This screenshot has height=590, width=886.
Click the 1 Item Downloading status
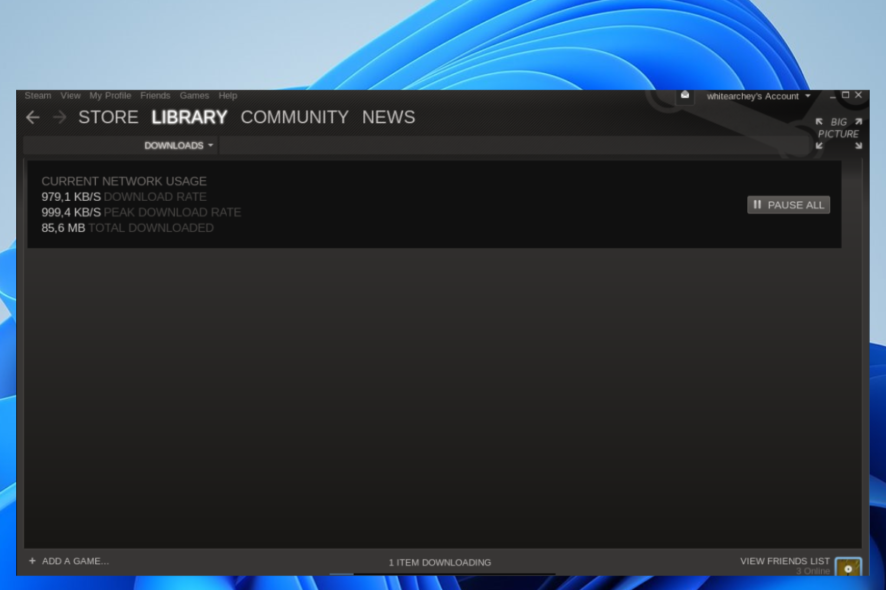[440, 562]
